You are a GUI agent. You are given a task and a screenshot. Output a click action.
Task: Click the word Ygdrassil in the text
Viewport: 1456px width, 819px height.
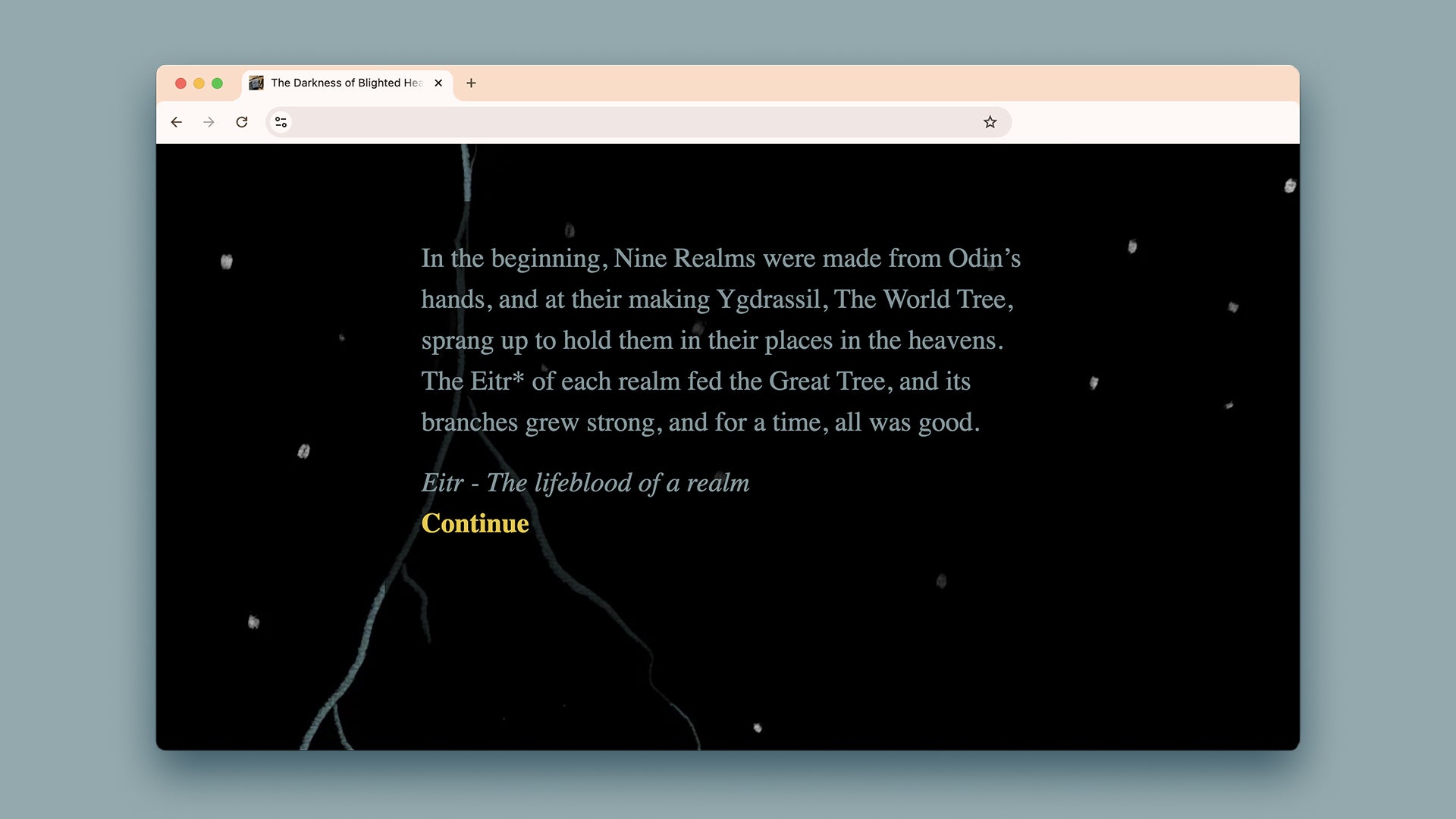point(768,300)
